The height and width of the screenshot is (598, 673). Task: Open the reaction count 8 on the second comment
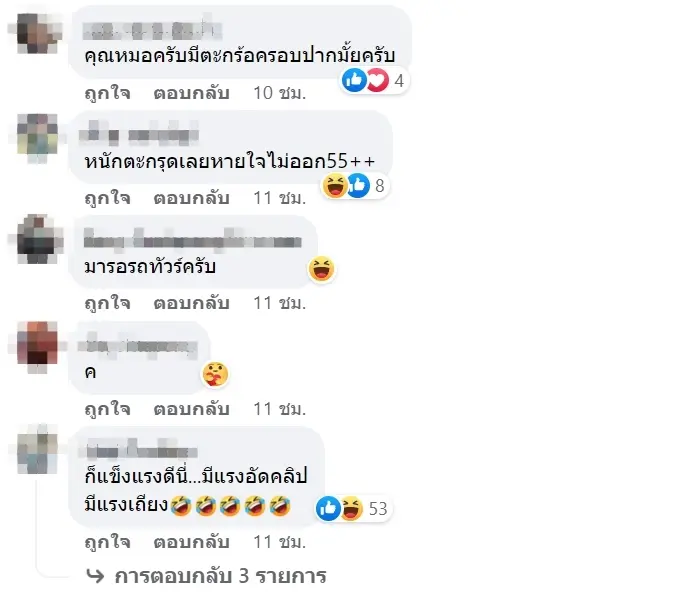click(x=379, y=186)
